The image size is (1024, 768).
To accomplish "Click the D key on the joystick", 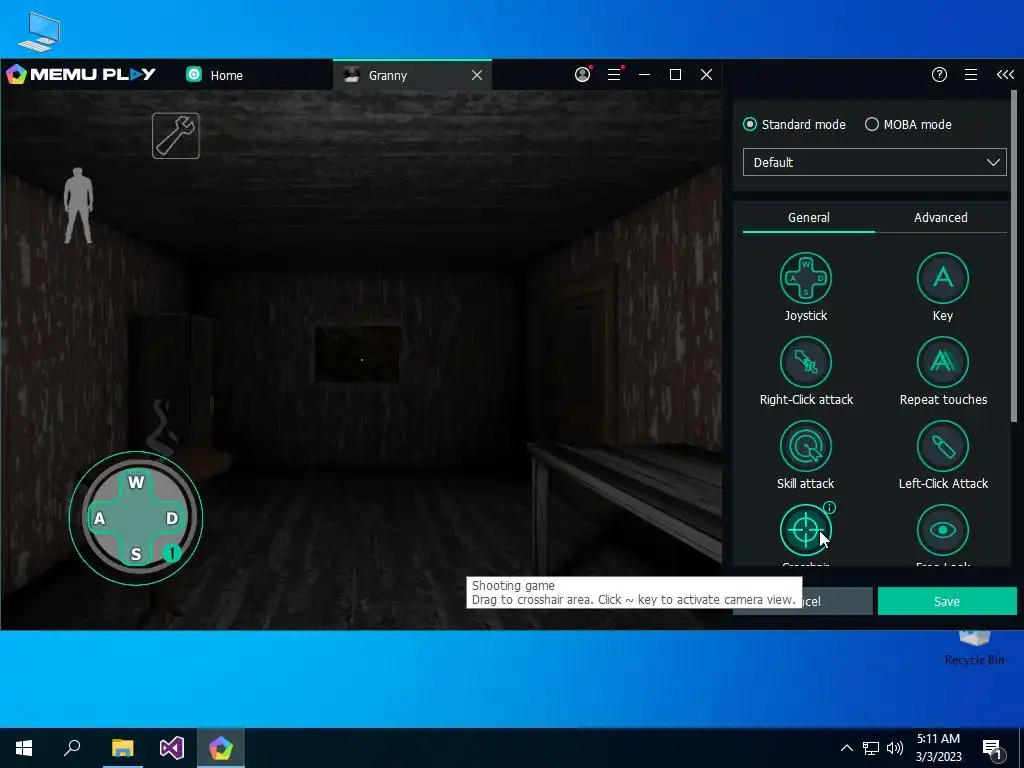I will pyautogui.click(x=172, y=519).
